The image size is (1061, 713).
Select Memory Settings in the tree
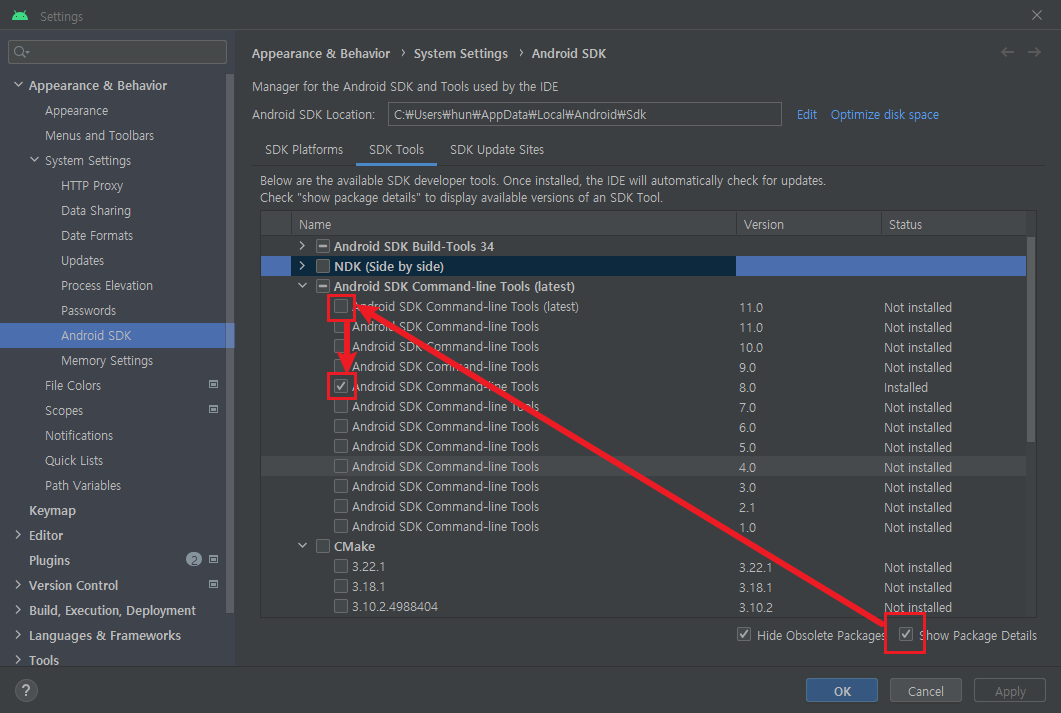click(107, 361)
